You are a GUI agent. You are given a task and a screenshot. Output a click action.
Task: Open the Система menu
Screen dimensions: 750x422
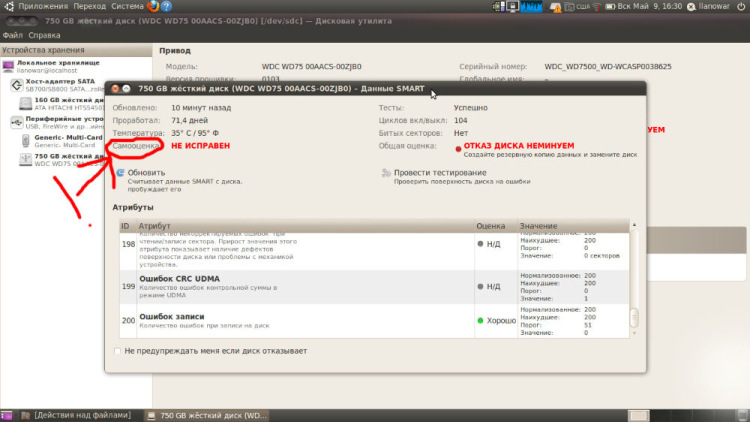click(127, 6)
